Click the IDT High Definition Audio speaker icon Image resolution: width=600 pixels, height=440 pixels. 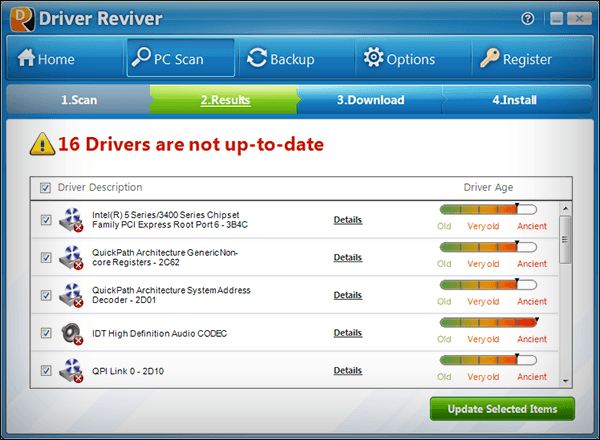72,333
